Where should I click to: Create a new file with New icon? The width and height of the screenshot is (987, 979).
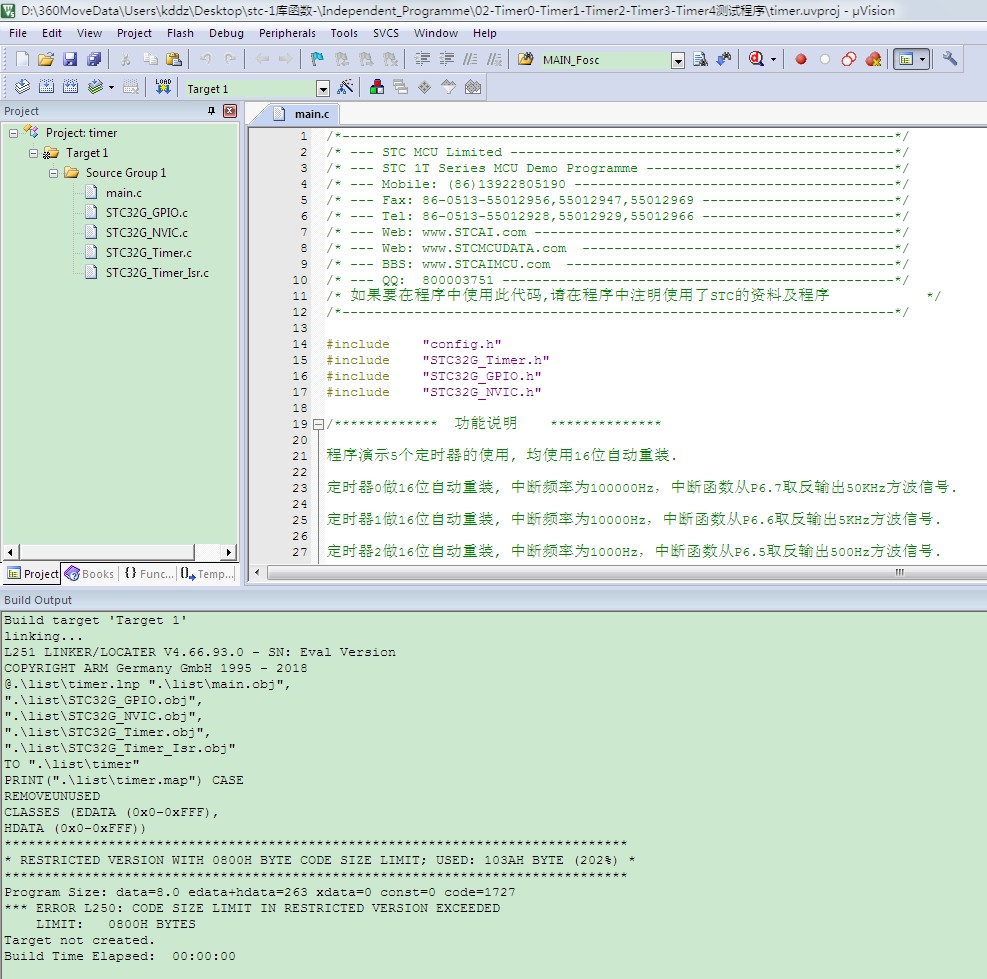point(22,59)
